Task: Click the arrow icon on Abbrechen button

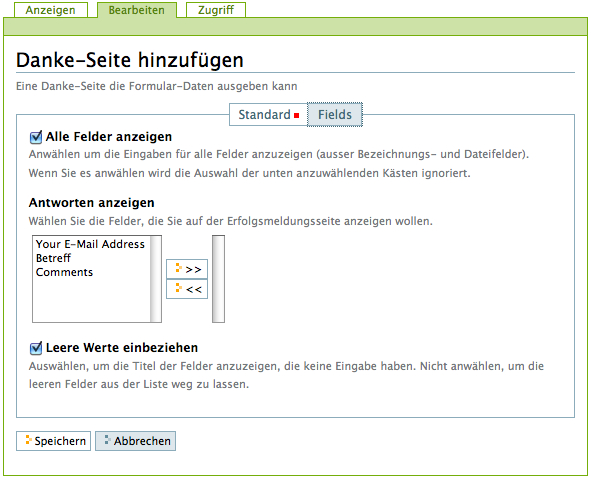Action: (x=107, y=440)
